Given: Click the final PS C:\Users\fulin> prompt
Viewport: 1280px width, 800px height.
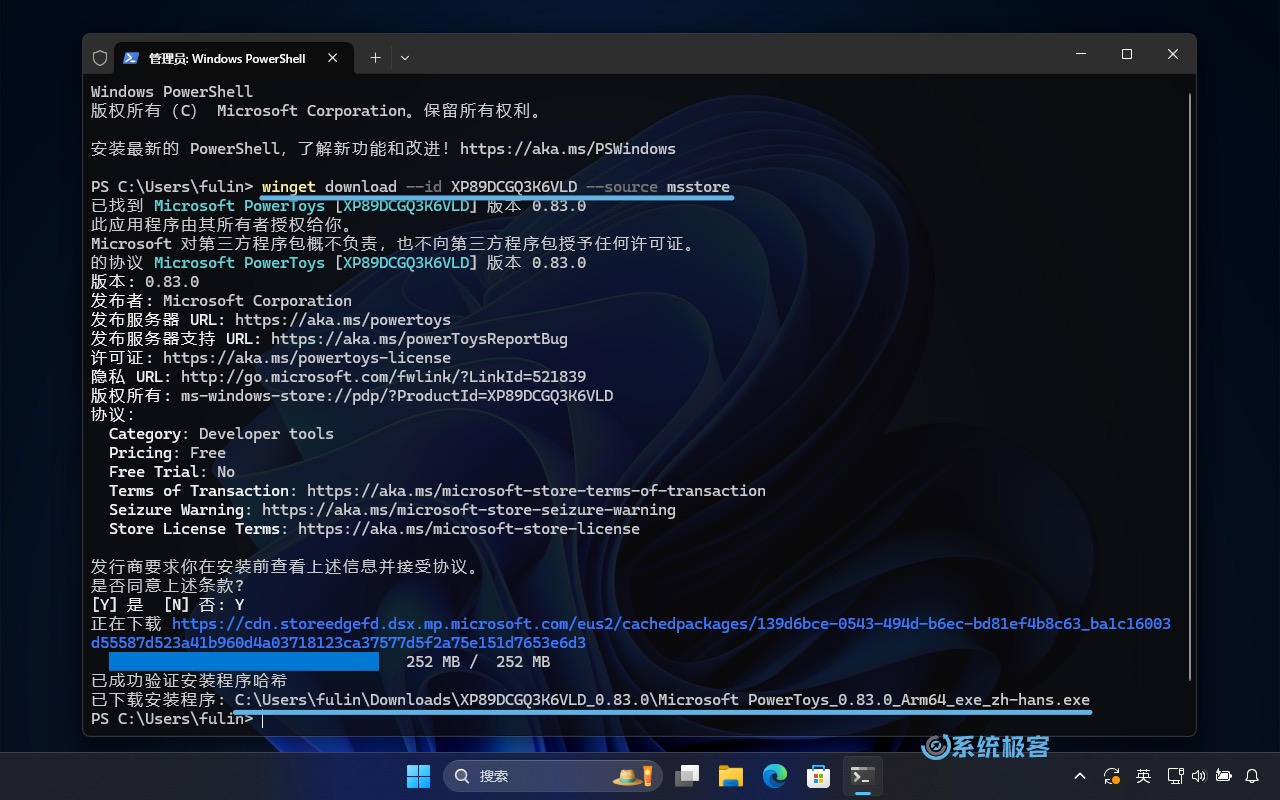Looking at the screenshot, I should tap(172, 719).
